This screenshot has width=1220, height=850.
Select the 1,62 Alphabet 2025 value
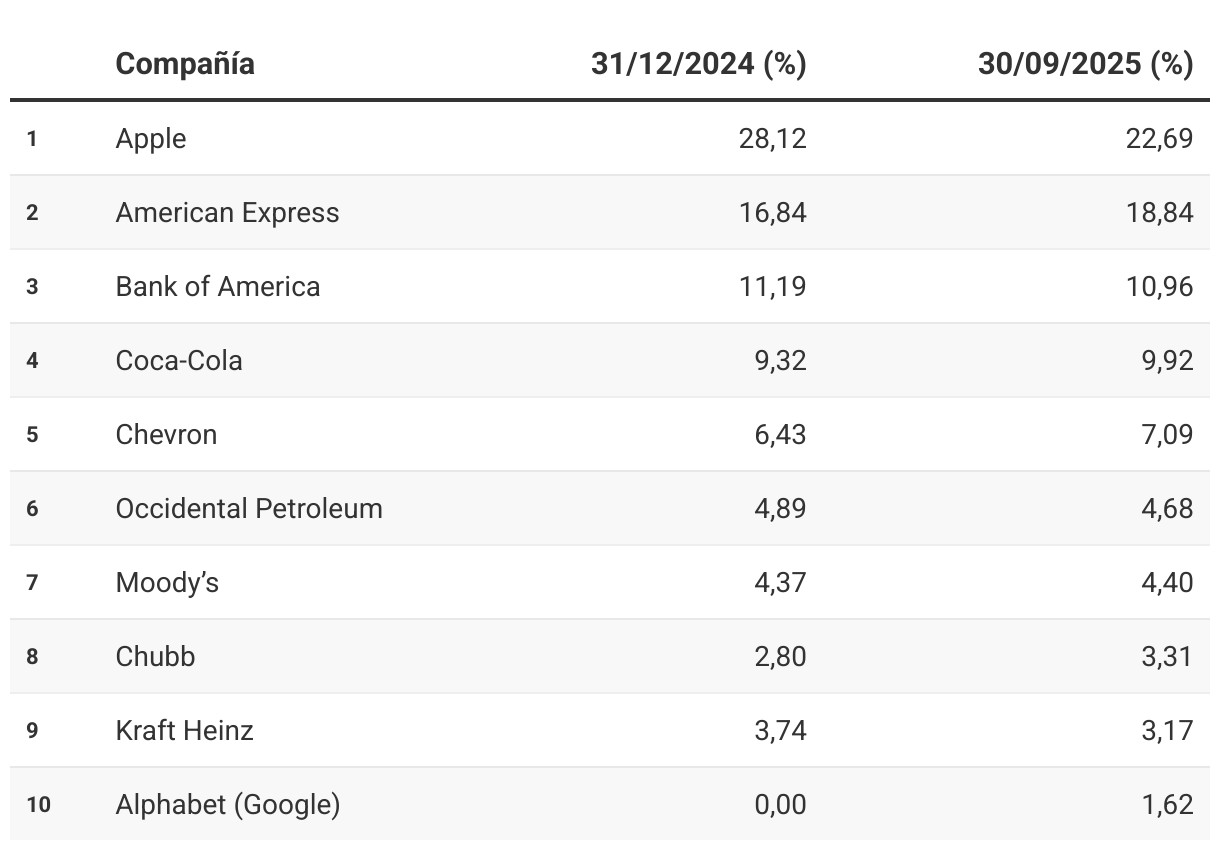tap(1167, 804)
